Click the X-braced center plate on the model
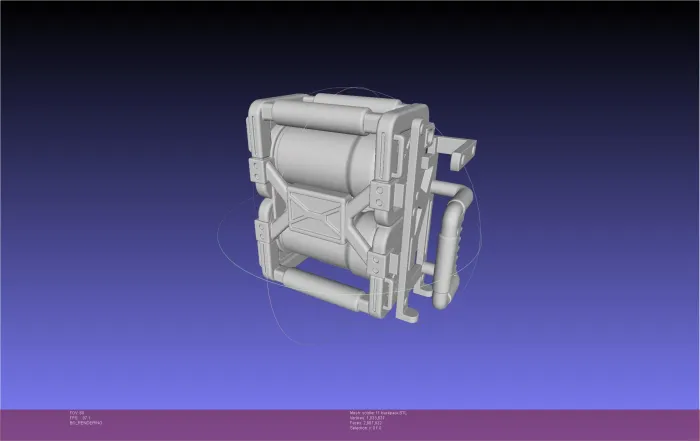The height and width of the screenshot is (441, 700). pyautogui.click(x=316, y=213)
